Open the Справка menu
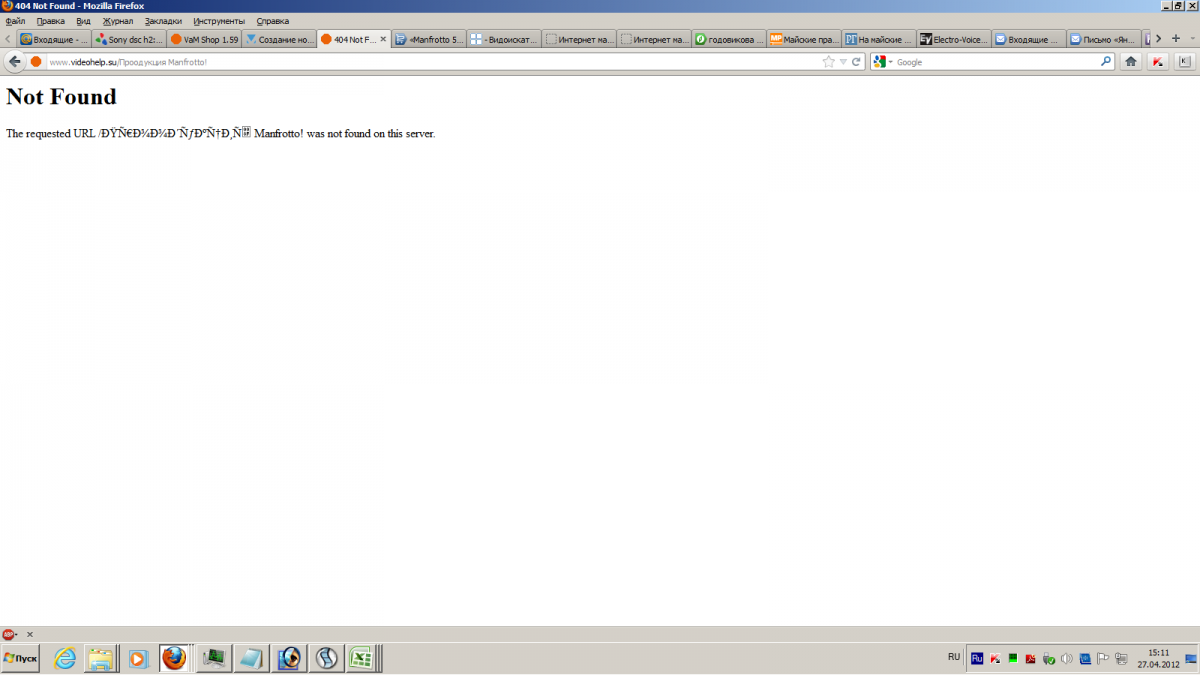 coord(273,21)
